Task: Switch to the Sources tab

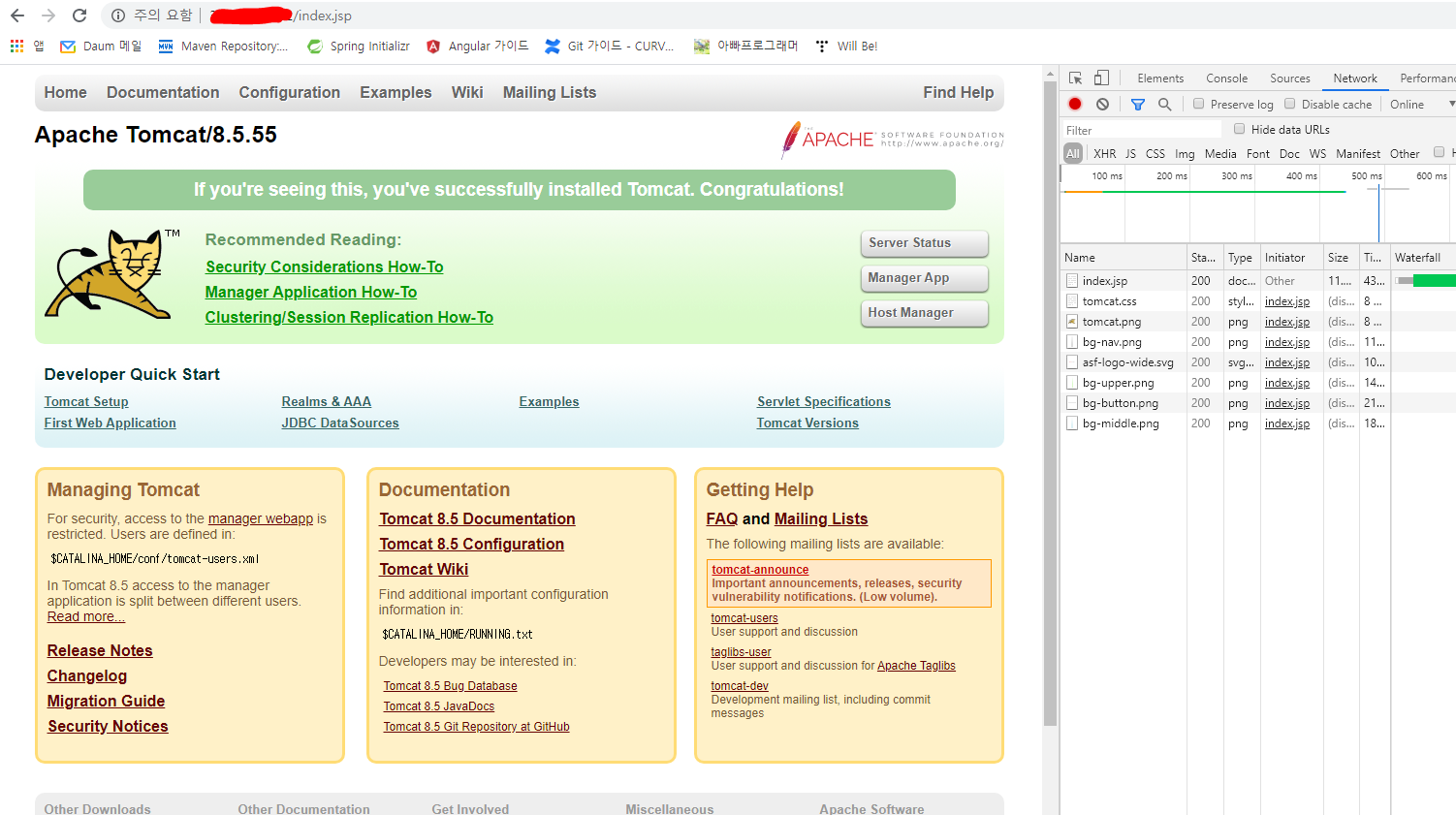Action: click(x=1289, y=78)
